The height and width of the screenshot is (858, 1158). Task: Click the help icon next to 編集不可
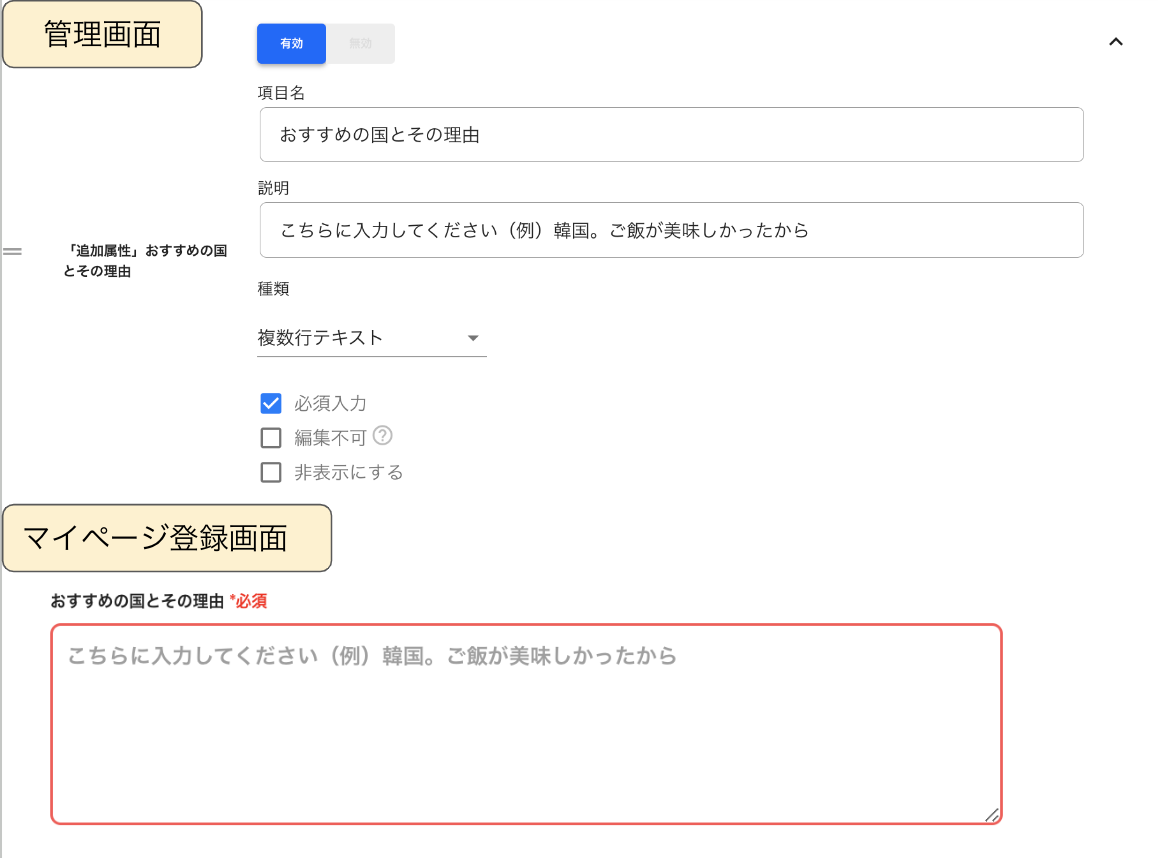click(x=383, y=436)
